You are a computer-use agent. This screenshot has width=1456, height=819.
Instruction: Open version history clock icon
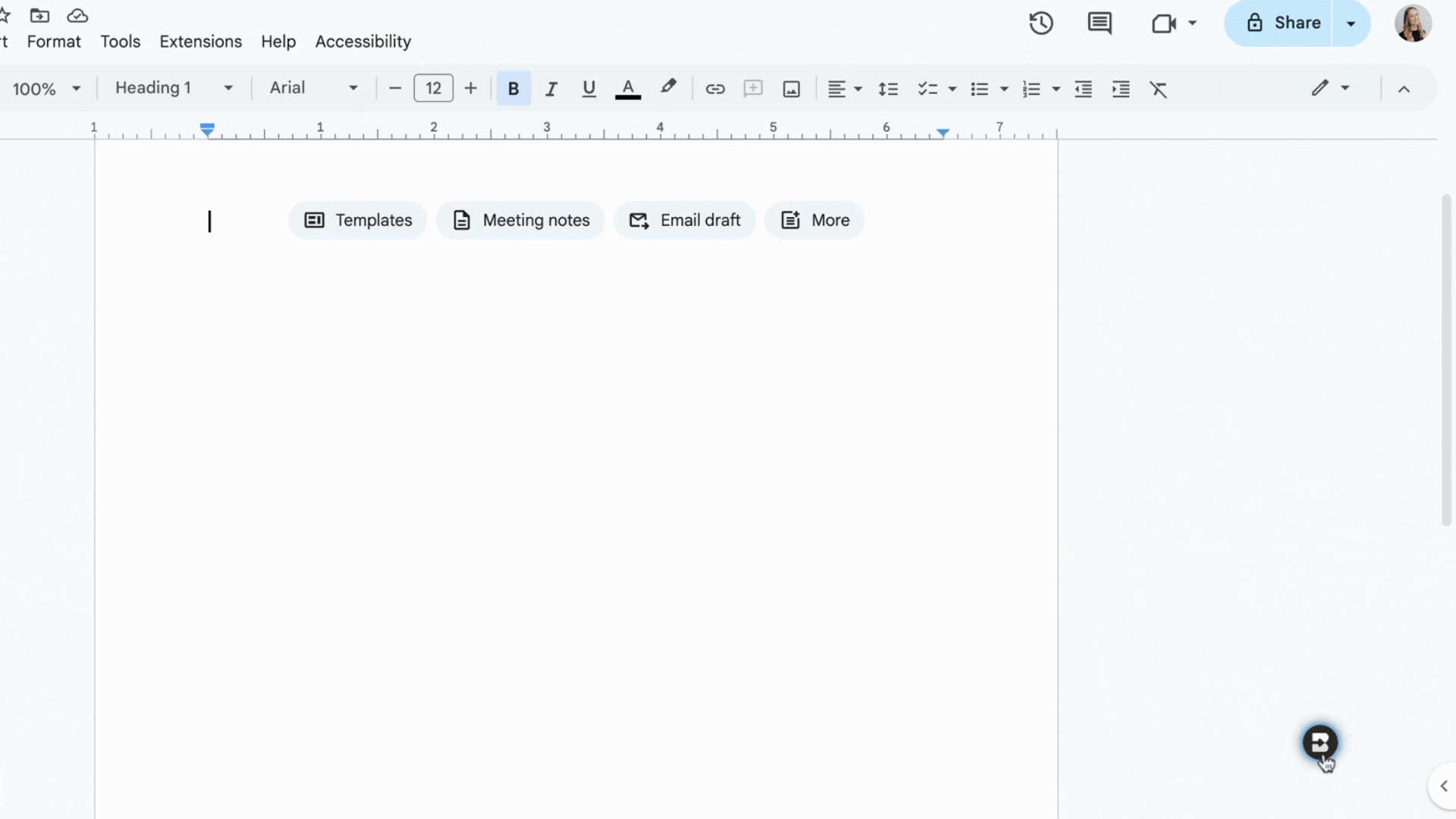pos(1040,23)
